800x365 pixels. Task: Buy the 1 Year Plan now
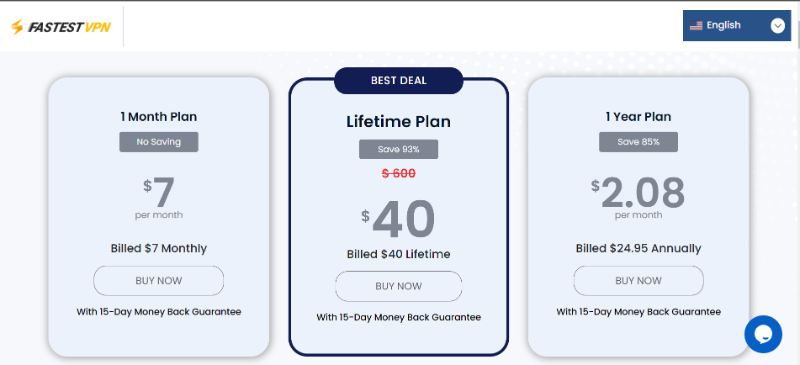coord(638,281)
